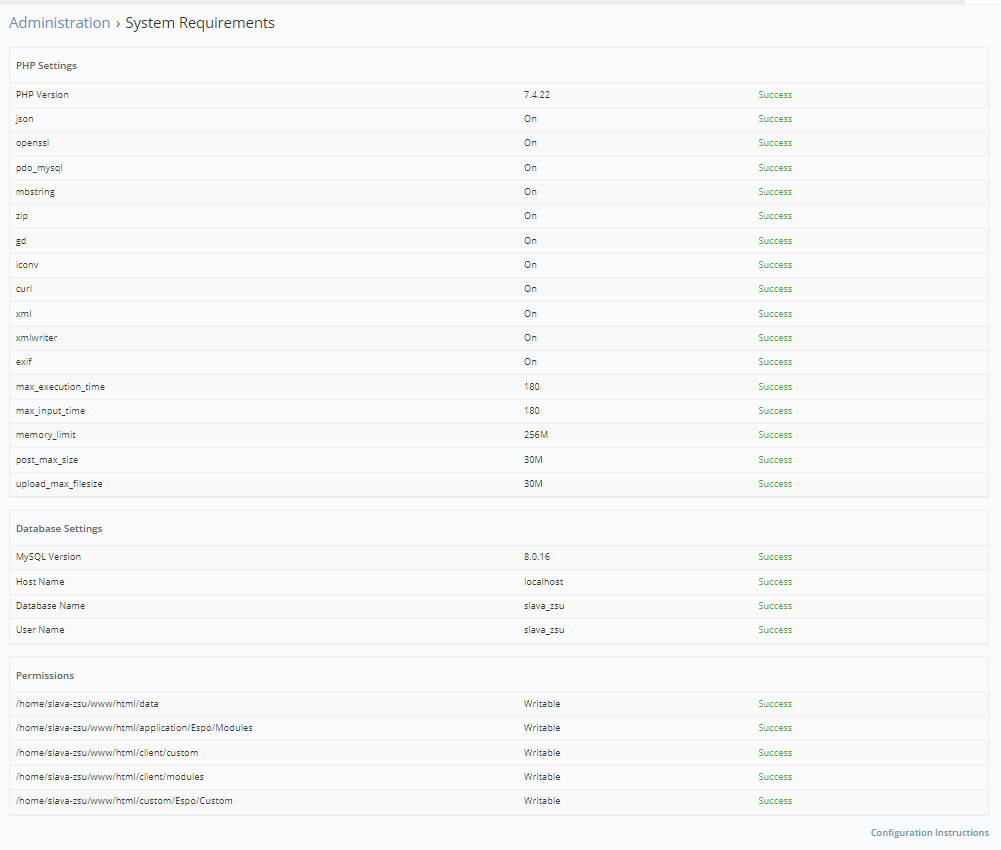
Task: Select the PHP Version value 7.4.22
Action: coord(537,95)
